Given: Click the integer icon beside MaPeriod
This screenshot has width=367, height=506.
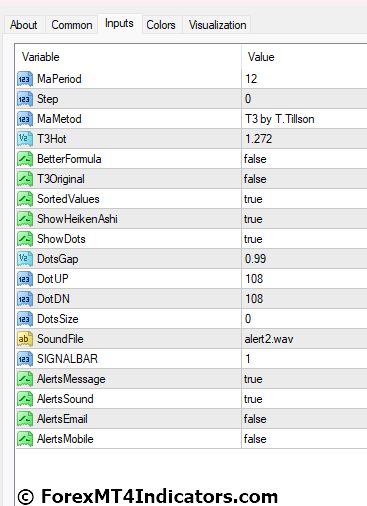Looking at the screenshot, I should coord(25,79).
